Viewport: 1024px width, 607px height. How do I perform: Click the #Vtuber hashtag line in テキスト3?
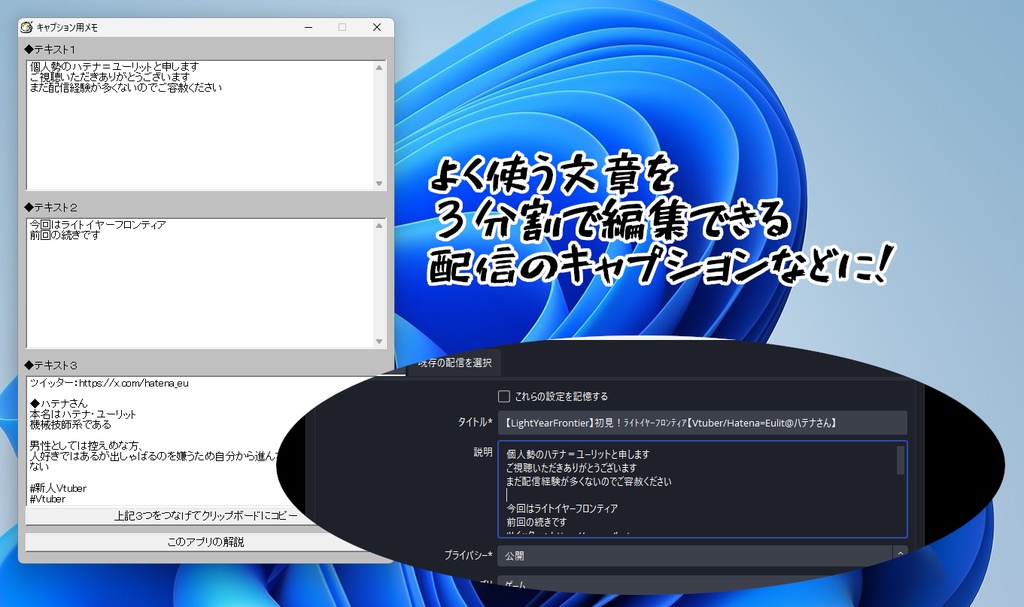48,499
